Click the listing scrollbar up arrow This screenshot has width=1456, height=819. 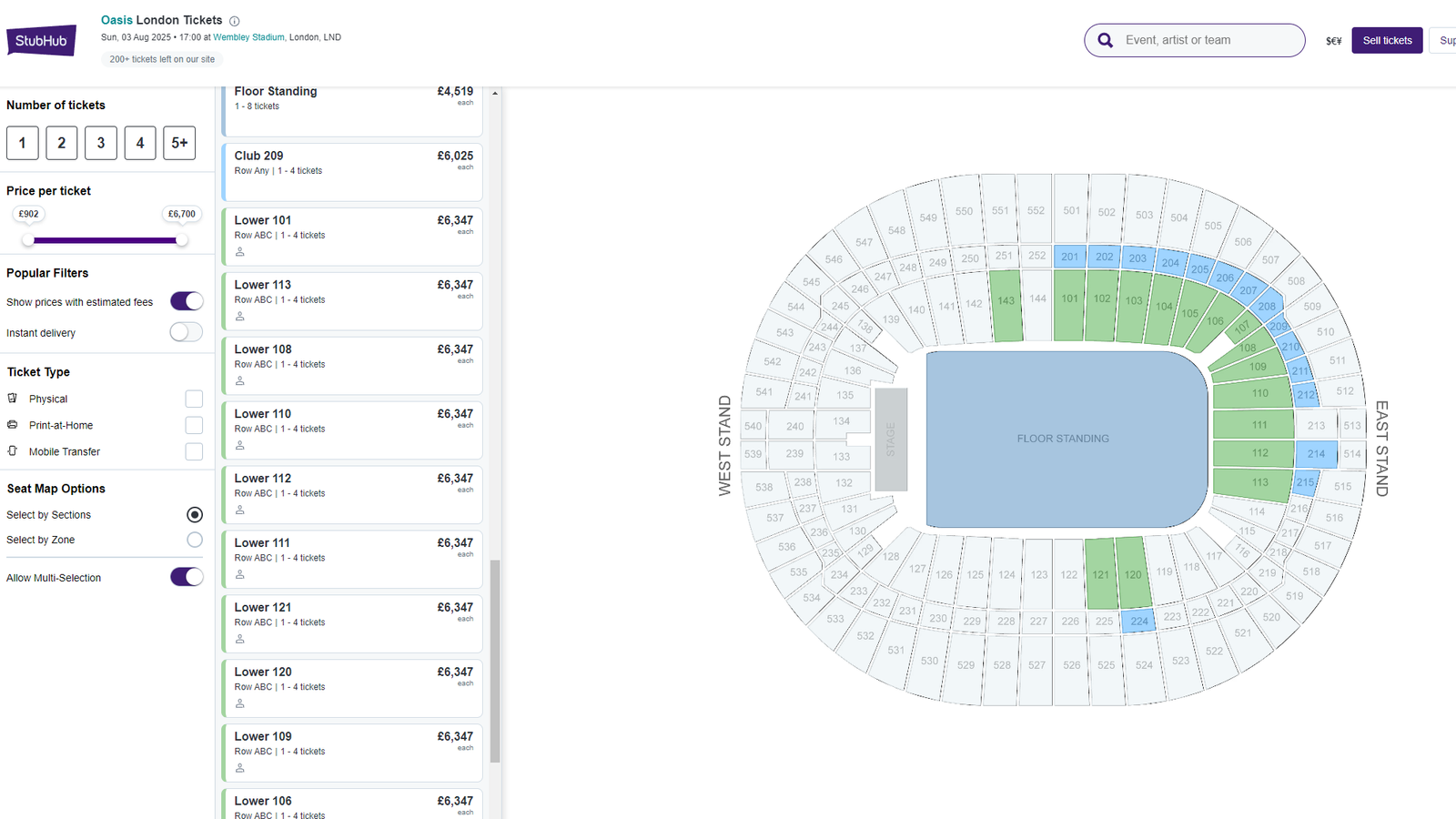(x=495, y=94)
